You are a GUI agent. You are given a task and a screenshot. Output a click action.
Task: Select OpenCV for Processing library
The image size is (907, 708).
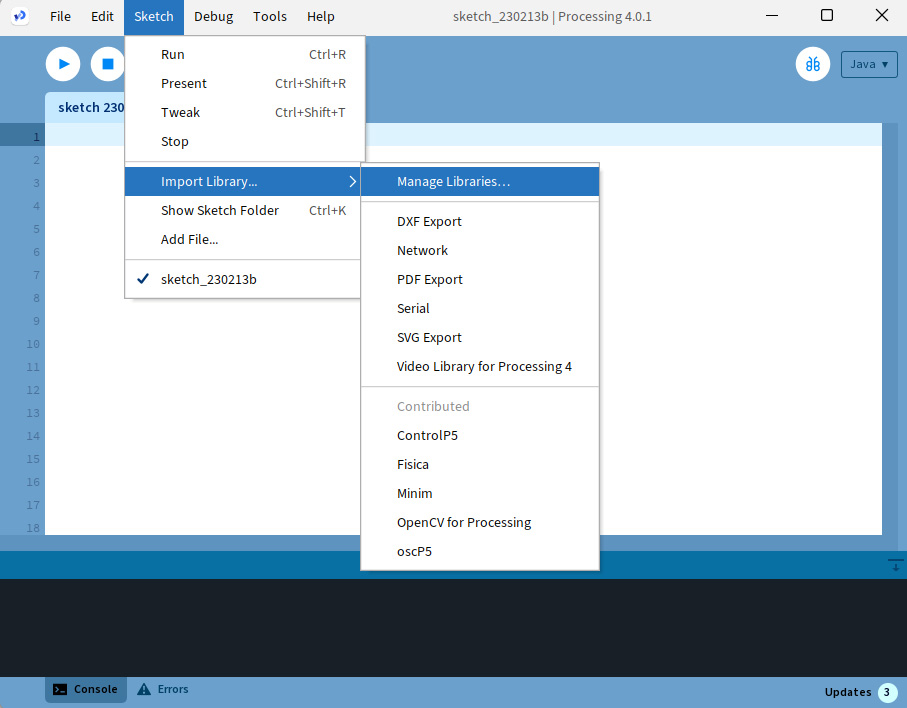coord(463,522)
